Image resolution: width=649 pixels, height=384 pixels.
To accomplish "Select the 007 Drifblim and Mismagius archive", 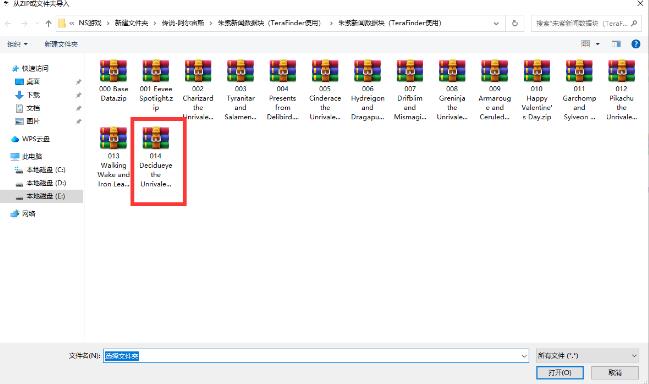I will click(x=410, y=89).
